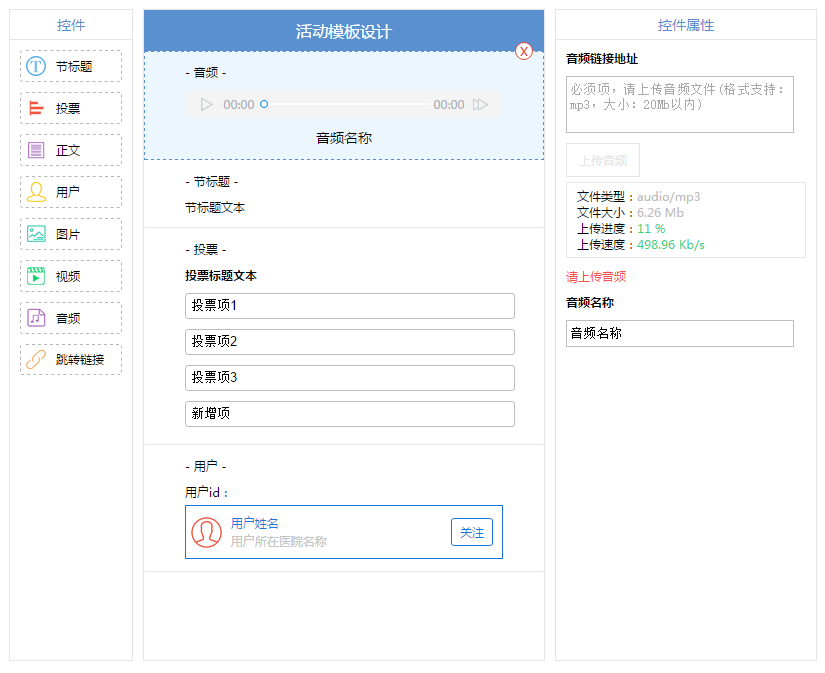
Task: Click the - 音频 - block heading
Action: (206, 73)
